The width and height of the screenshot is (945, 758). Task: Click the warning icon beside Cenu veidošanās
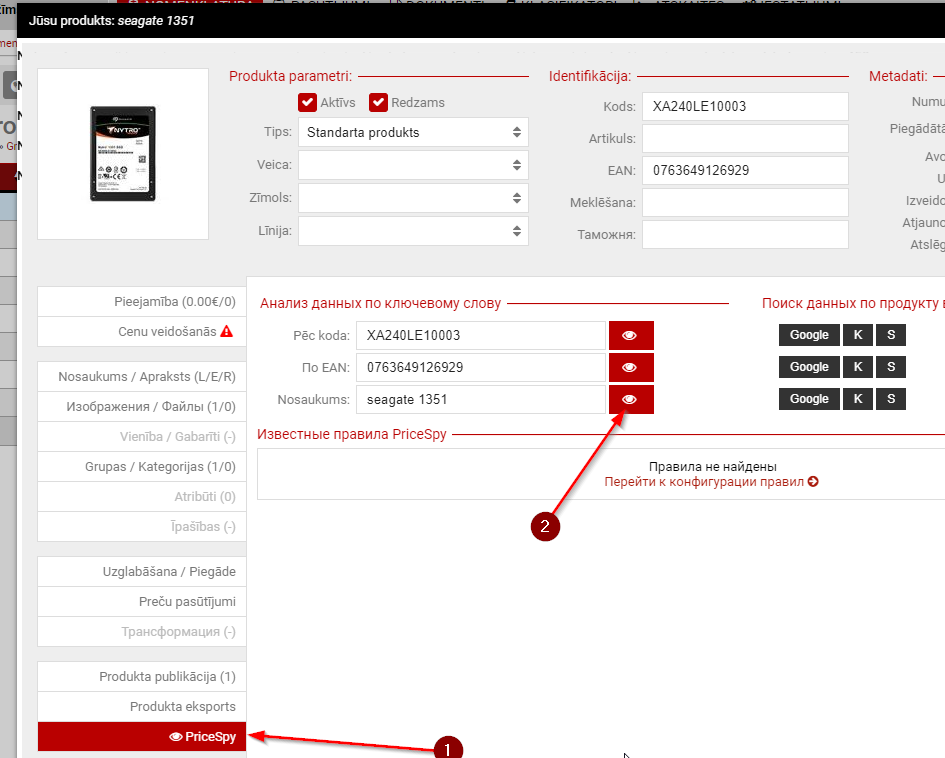point(226,332)
